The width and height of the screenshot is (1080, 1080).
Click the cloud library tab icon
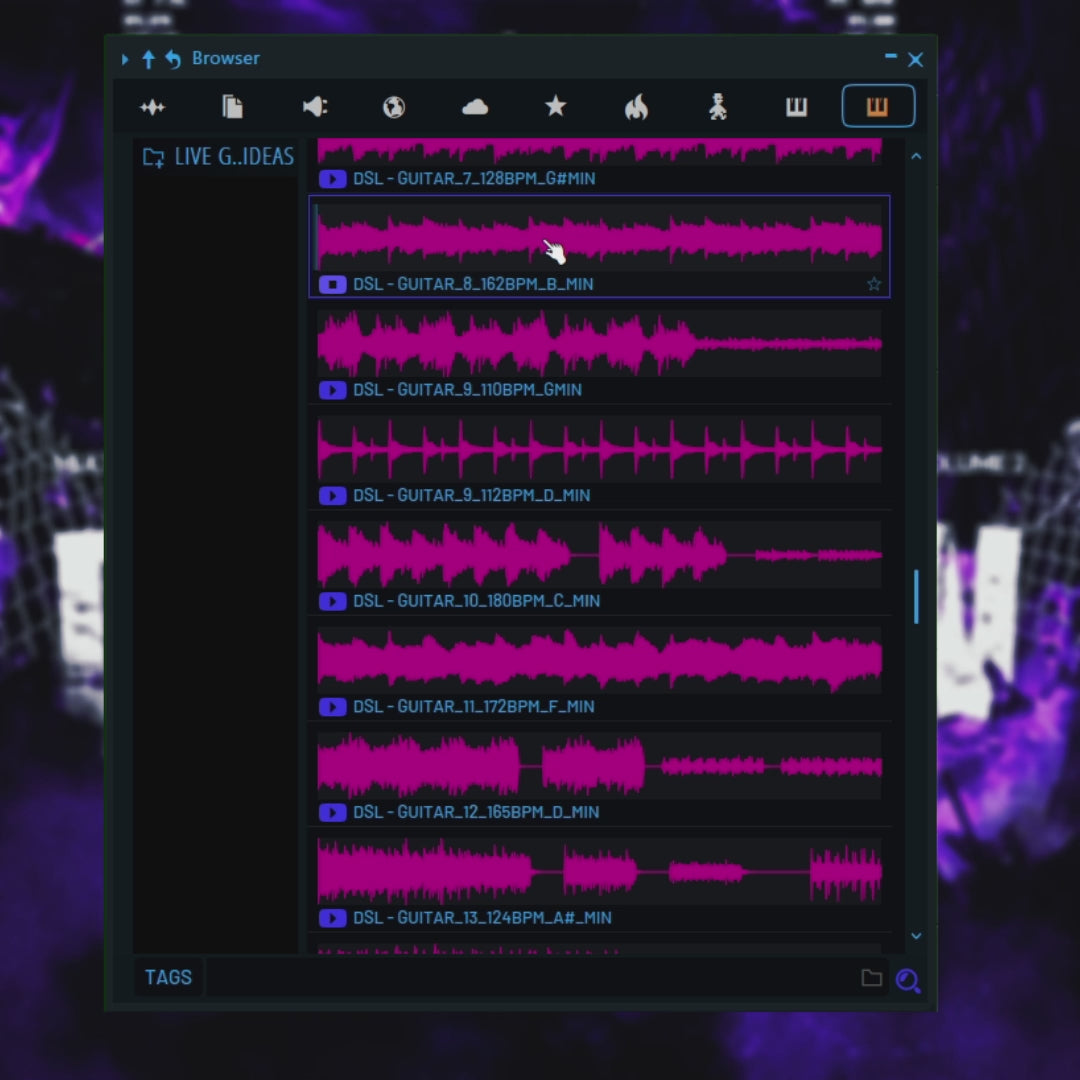click(475, 107)
